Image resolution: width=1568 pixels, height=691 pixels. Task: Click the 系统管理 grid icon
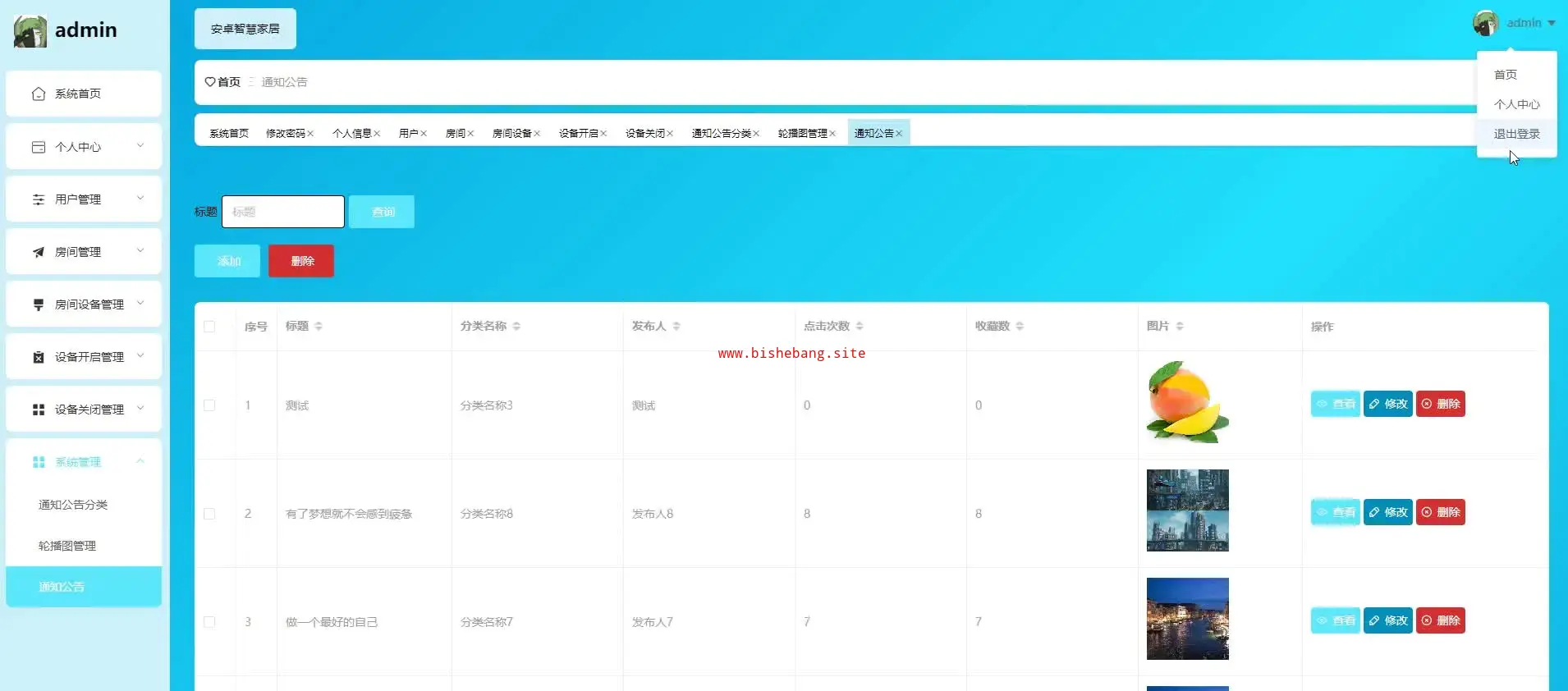click(x=39, y=462)
